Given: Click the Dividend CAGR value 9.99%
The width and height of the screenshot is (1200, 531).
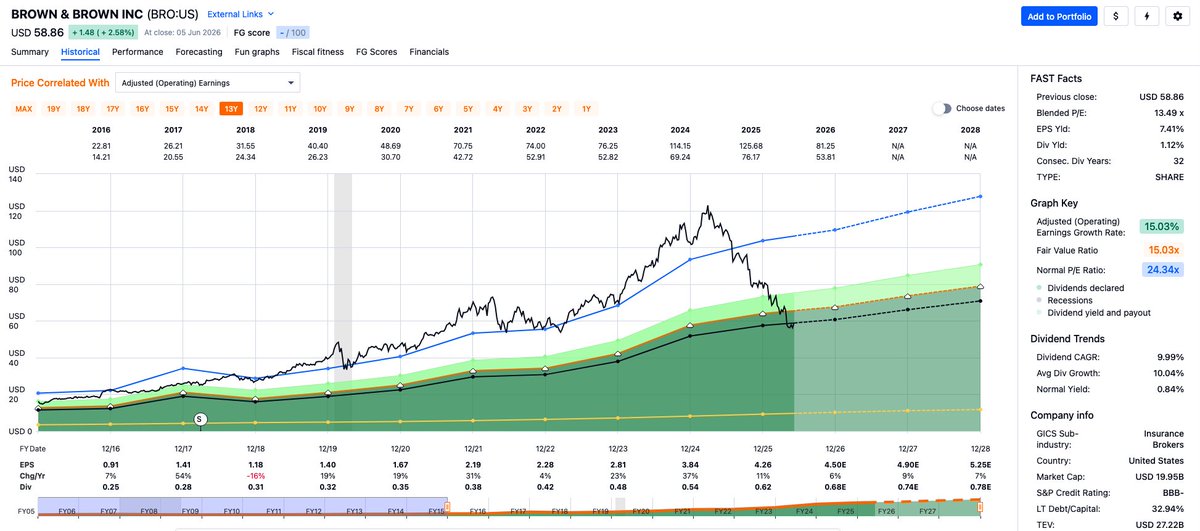Looking at the screenshot, I should 1170,357.
